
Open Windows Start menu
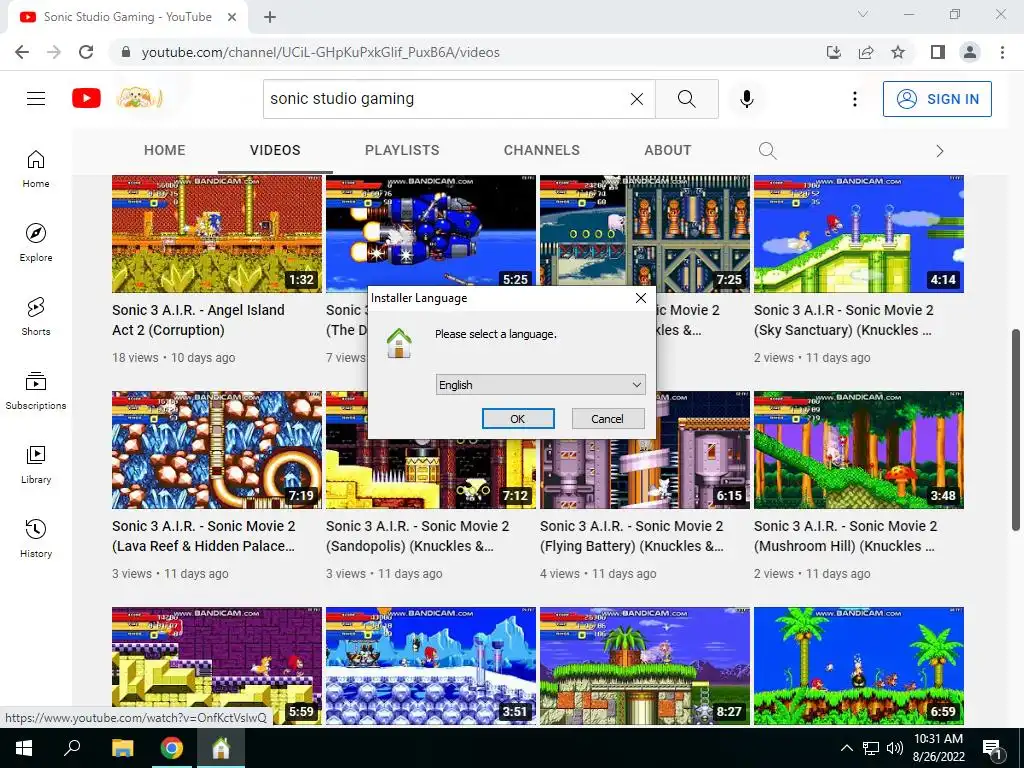point(24,748)
